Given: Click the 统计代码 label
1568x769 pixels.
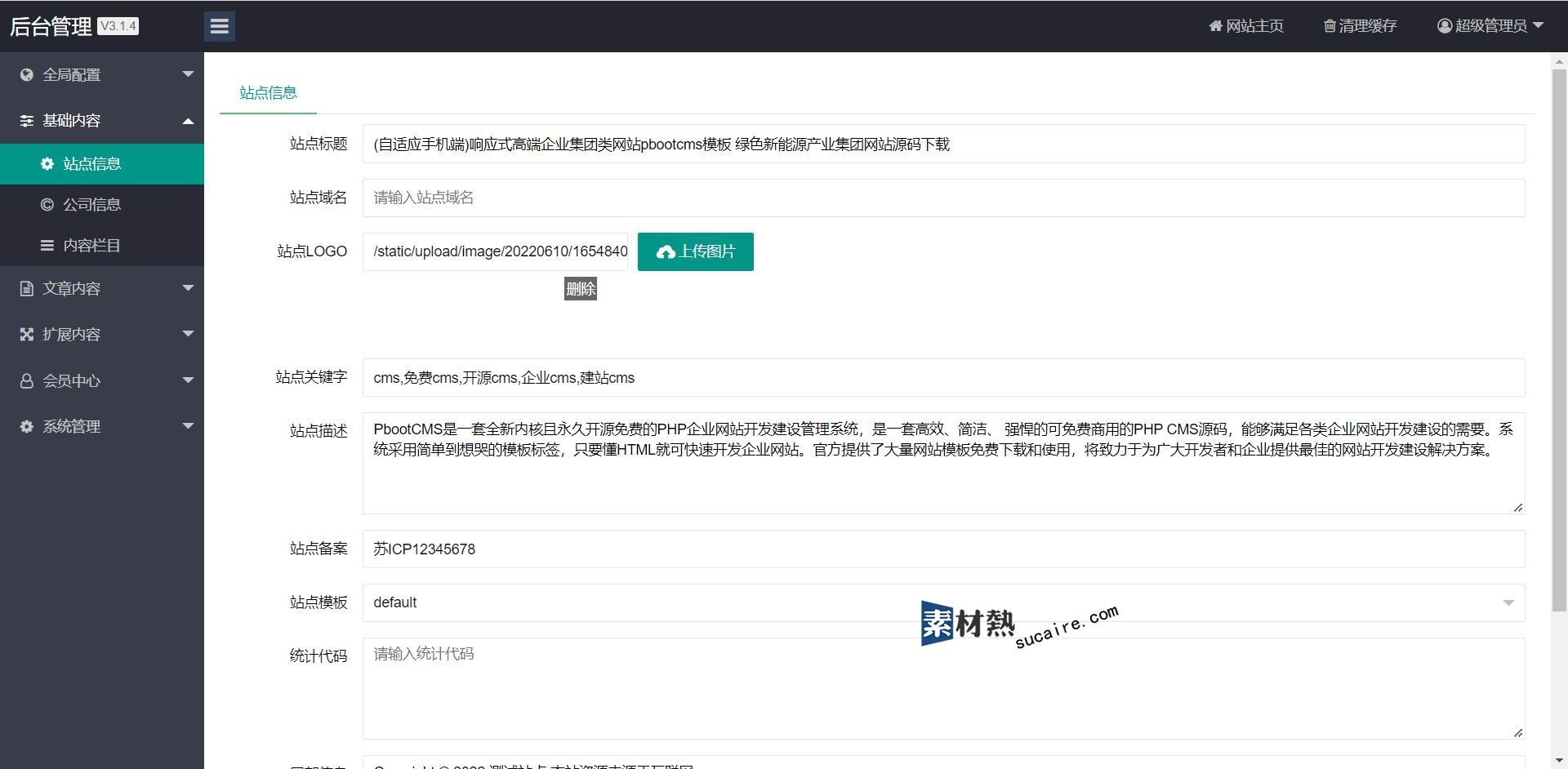Looking at the screenshot, I should click(318, 656).
